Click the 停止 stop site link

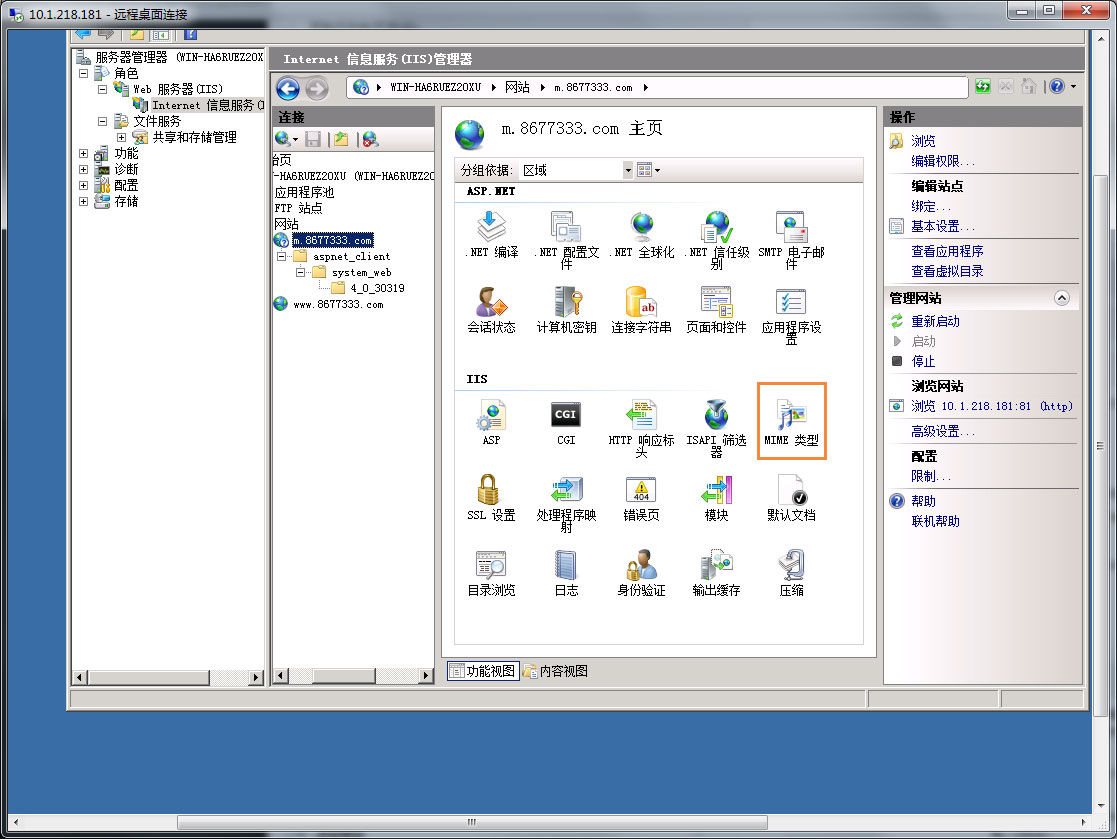(x=923, y=361)
